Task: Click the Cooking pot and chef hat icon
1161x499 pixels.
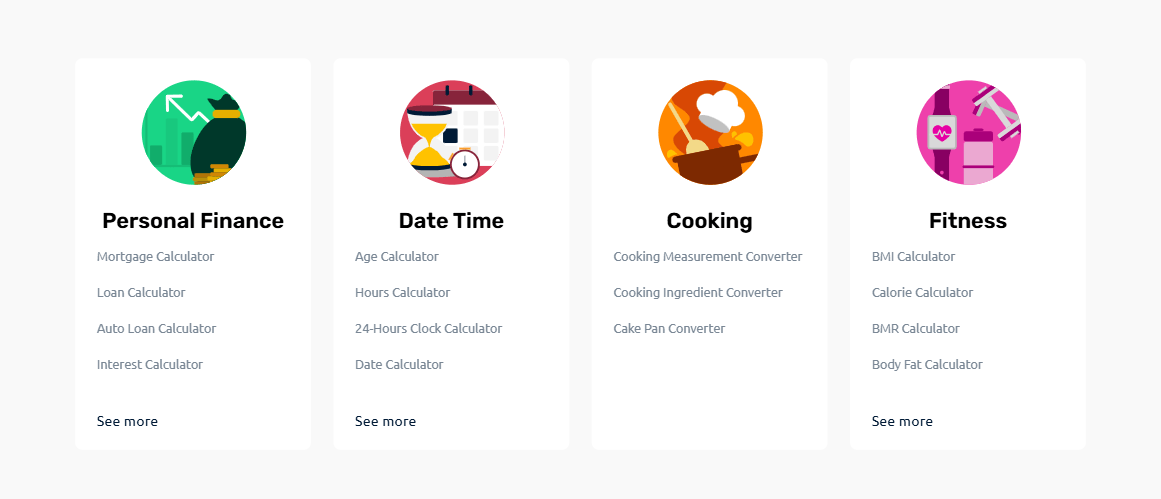Action: 710,133
